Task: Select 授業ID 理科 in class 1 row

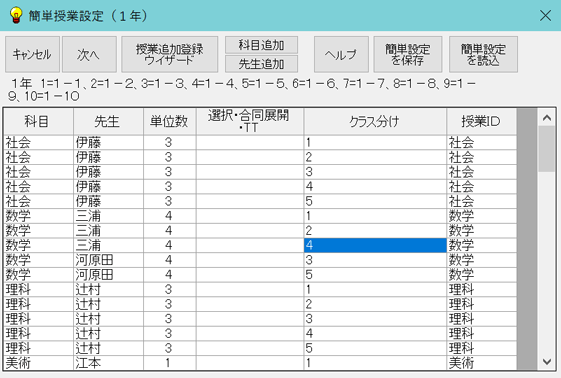Action: (x=482, y=289)
